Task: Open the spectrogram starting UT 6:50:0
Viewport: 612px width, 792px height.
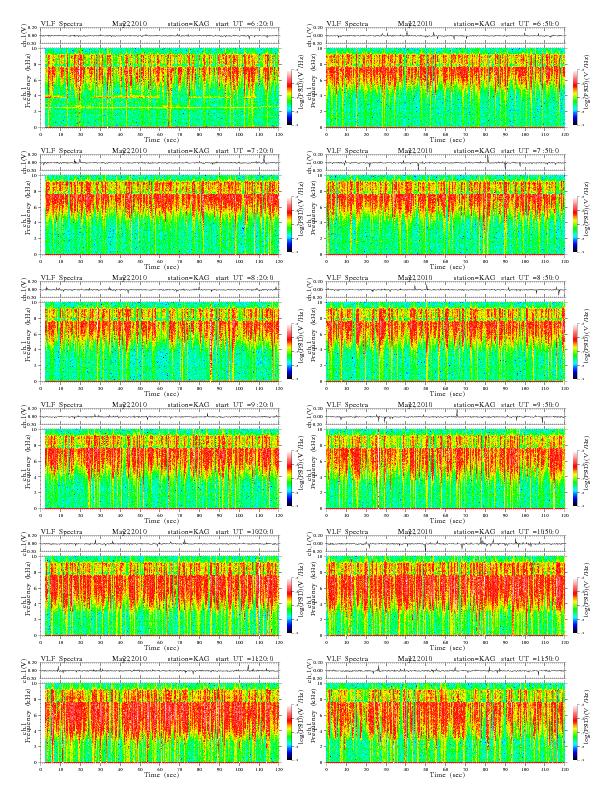Action: tap(446, 88)
